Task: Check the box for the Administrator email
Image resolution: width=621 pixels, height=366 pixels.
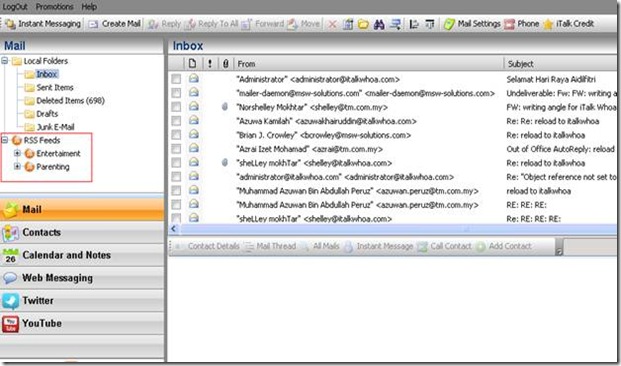Action: (x=176, y=79)
